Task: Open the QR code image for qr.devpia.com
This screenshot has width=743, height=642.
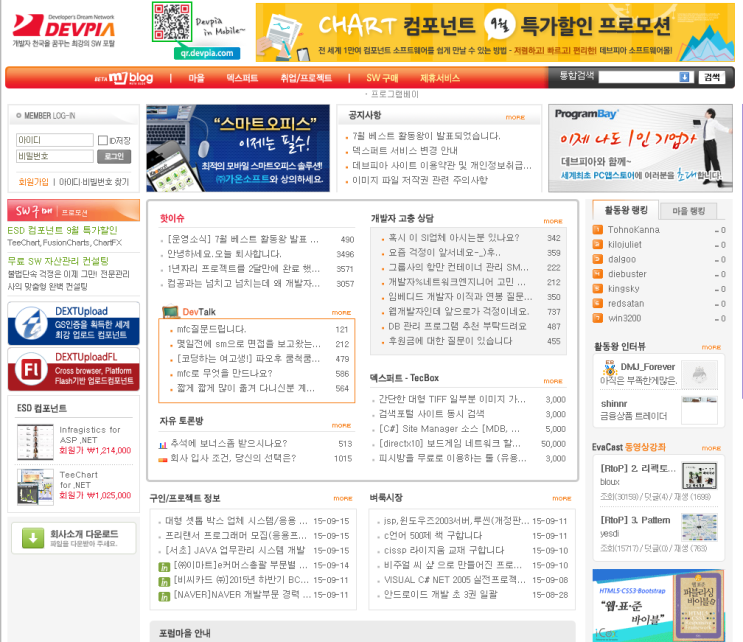Action: (172, 22)
